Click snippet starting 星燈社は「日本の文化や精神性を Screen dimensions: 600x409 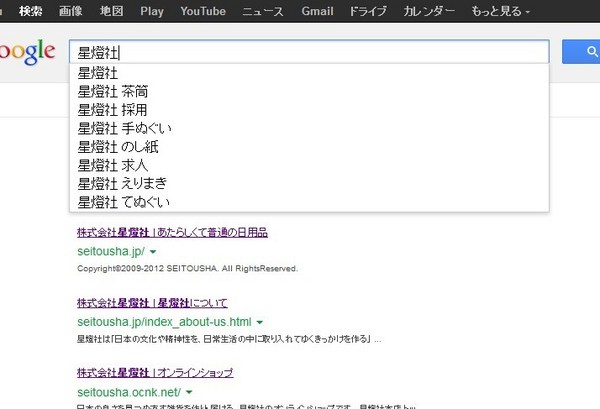(x=229, y=339)
